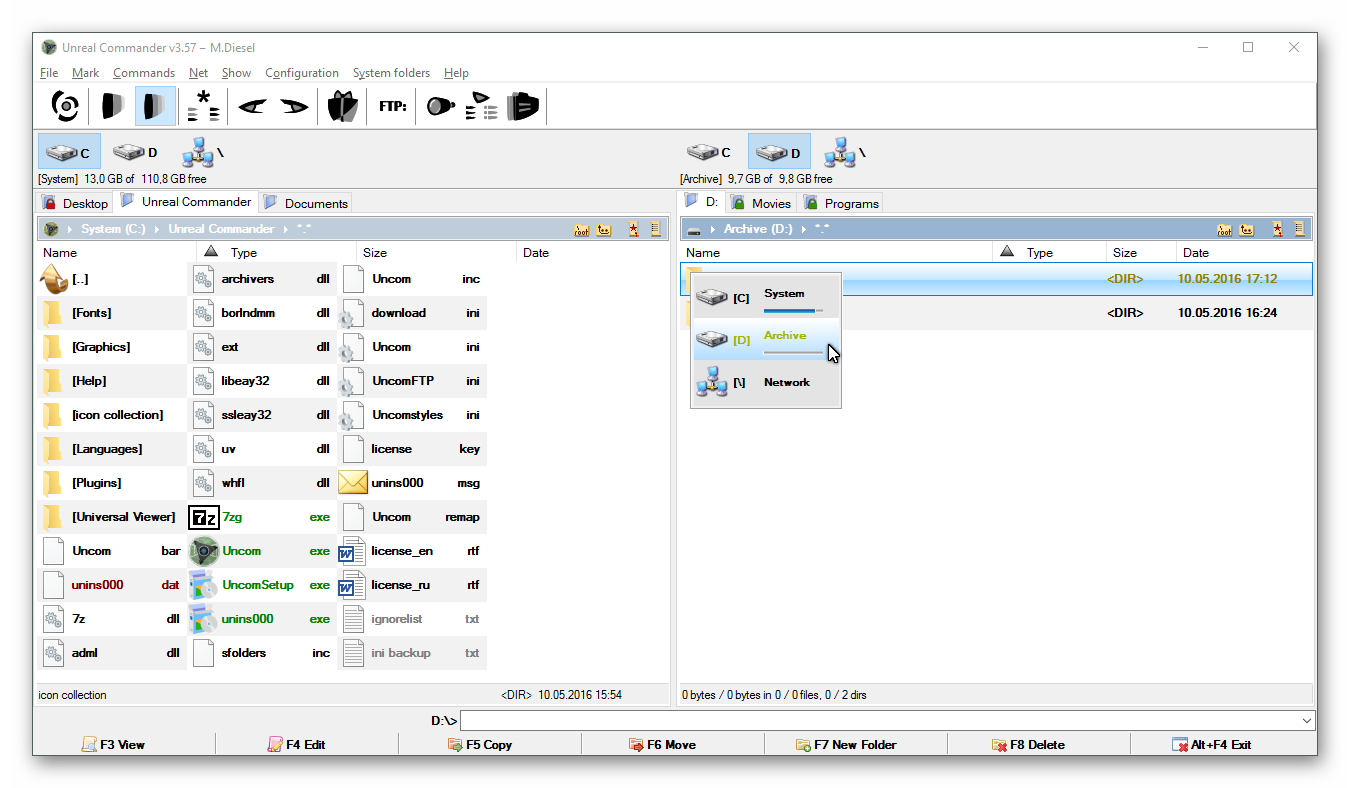Go forward with the right-pointing eye icon
This screenshot has width=1350, height=788.
click(x=293, y=105)
